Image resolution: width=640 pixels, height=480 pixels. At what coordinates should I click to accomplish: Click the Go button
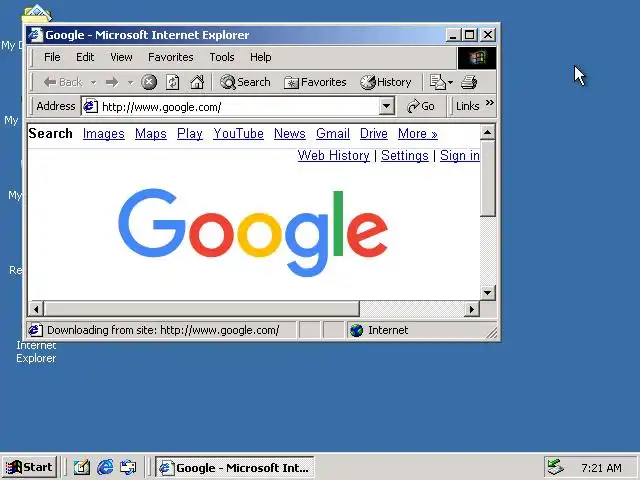(x=421, y=106)
